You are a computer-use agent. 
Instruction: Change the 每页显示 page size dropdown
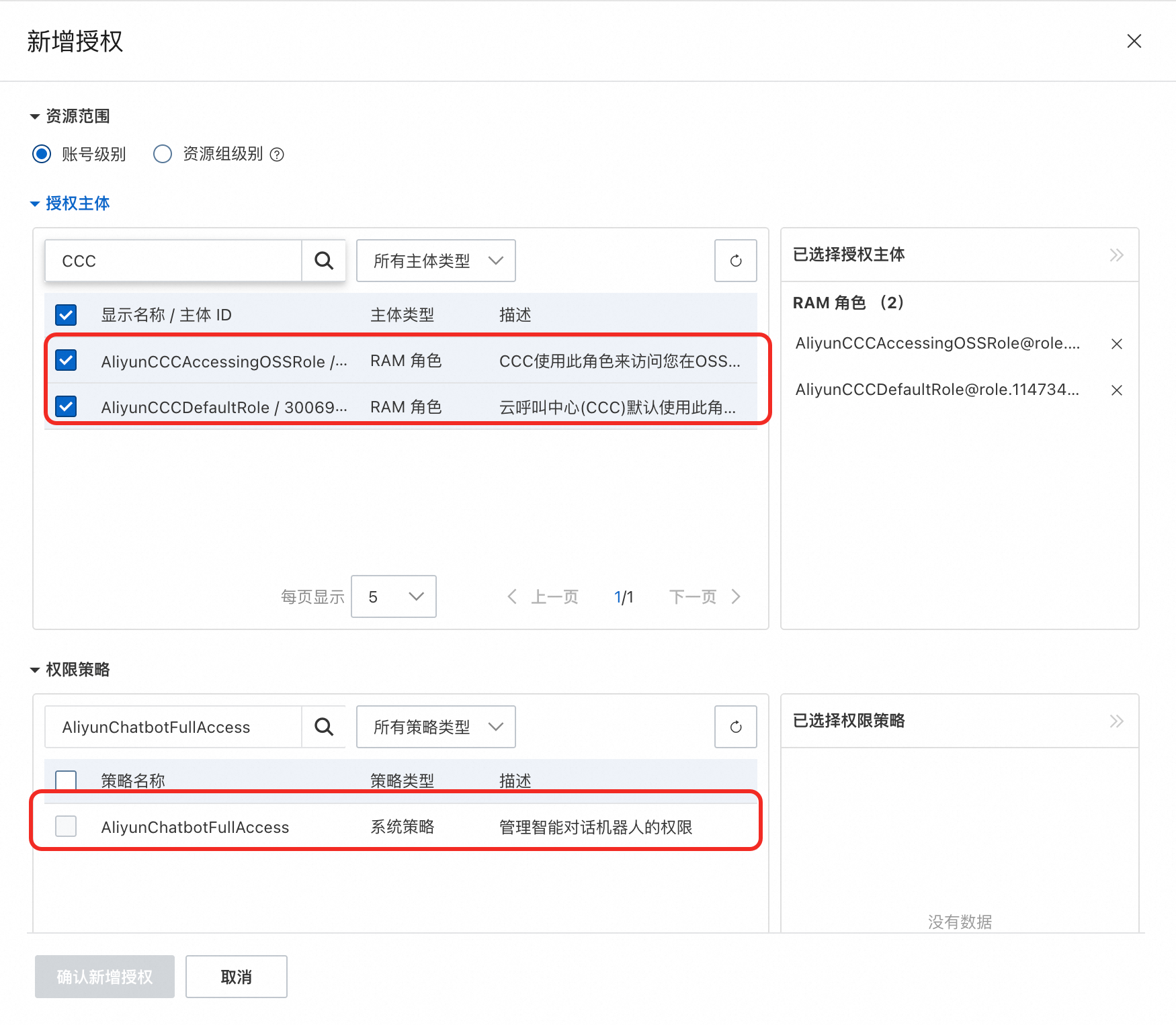pyautogui.click(x=394, y=596)
